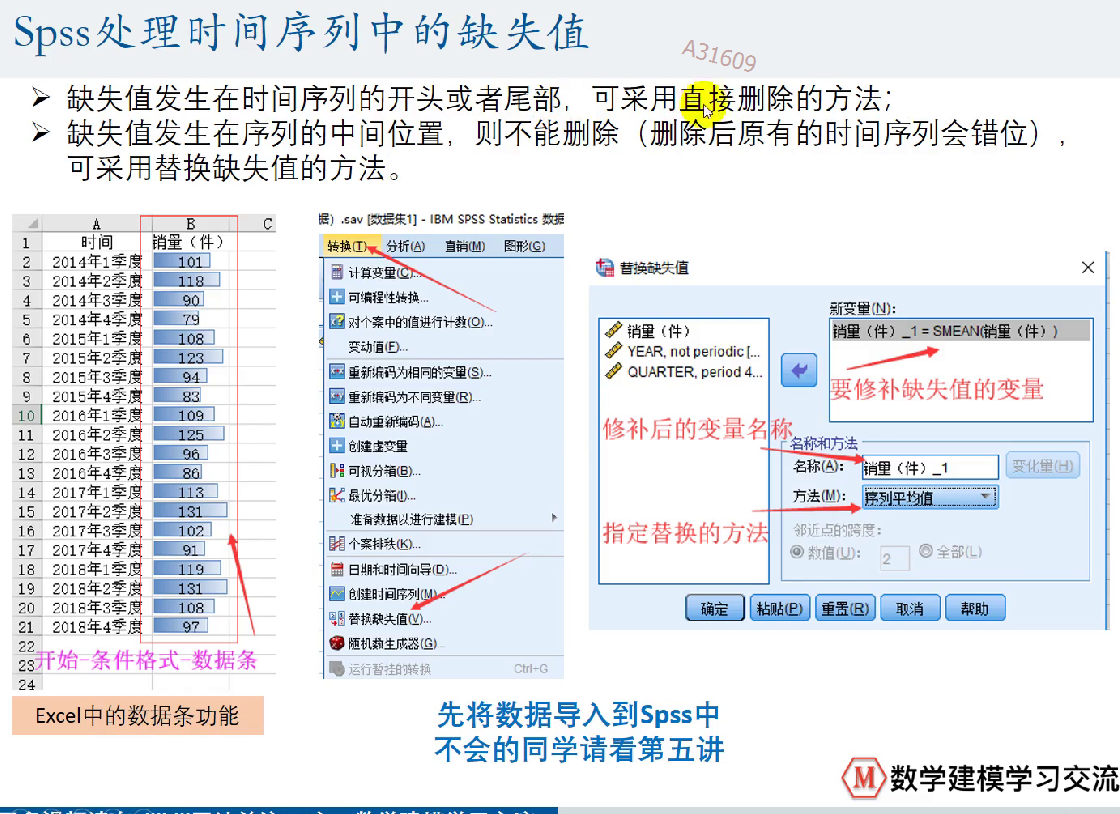
Task: Click the 重置(R) button
Action: tap(845, 608)
